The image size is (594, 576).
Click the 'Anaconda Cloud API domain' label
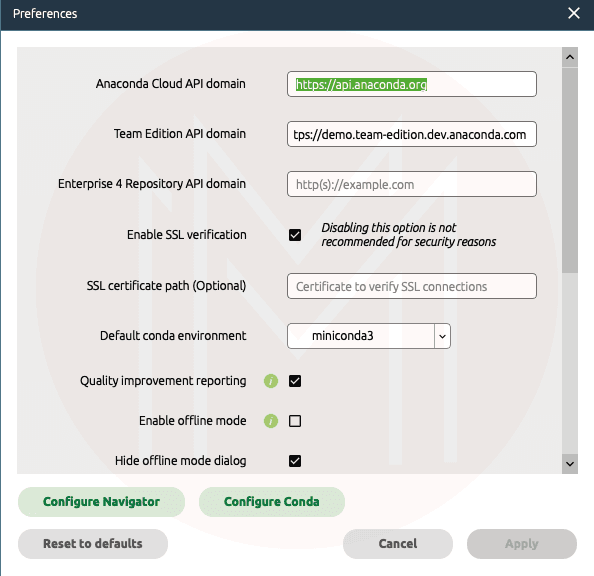click(170, 84)
